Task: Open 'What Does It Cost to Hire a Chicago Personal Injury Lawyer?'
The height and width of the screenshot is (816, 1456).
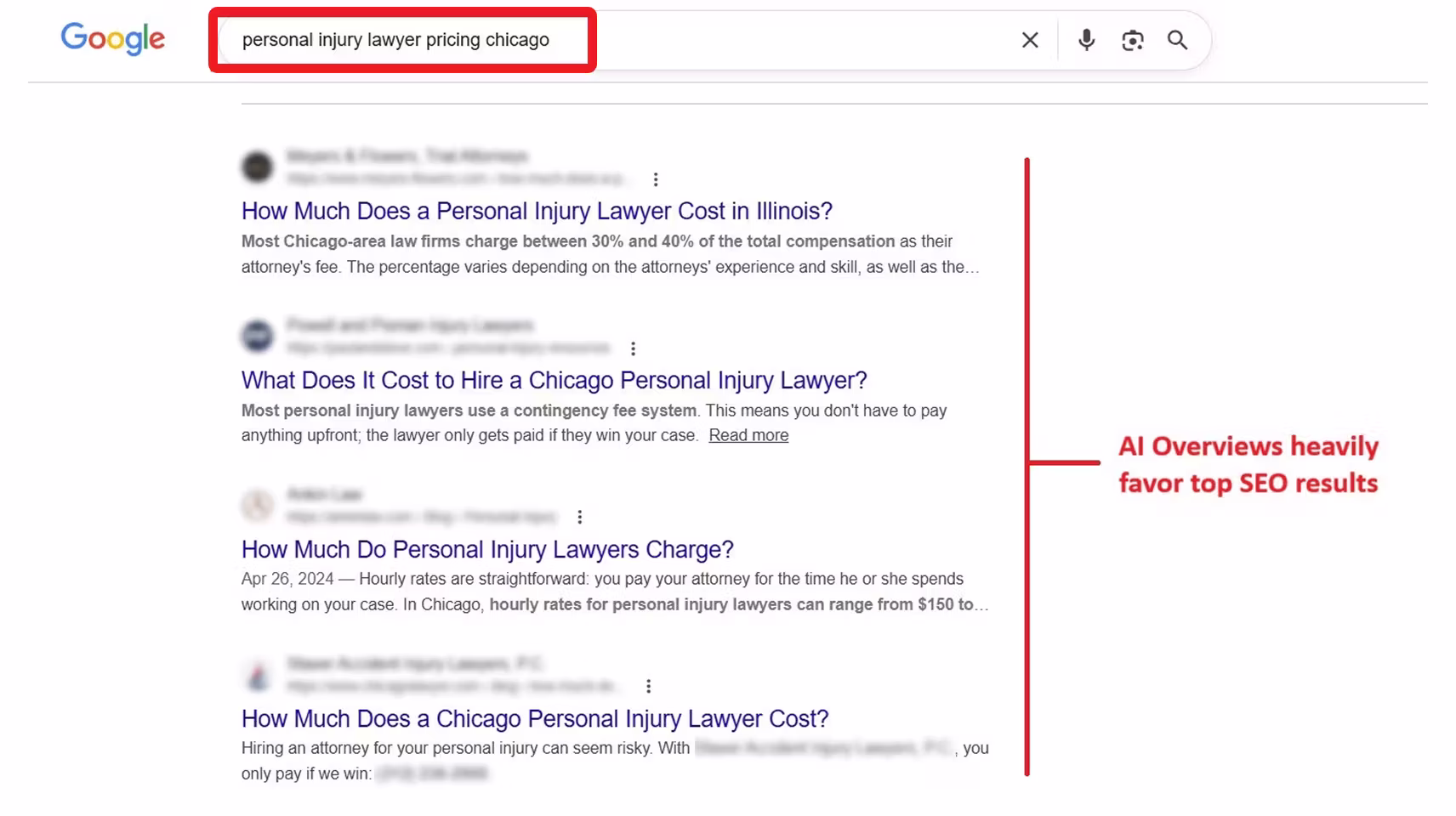Action: (x=554, y=380)
